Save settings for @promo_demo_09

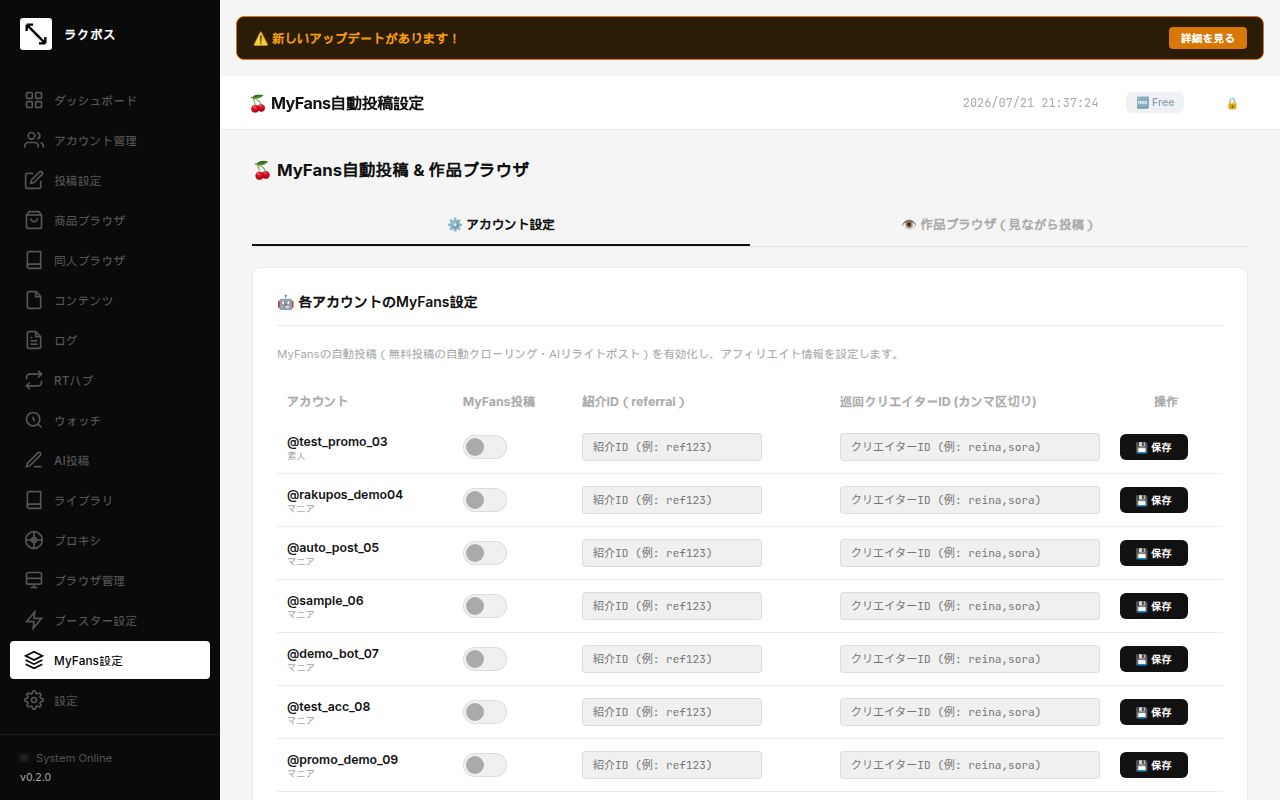click(x=1154, y=765)
